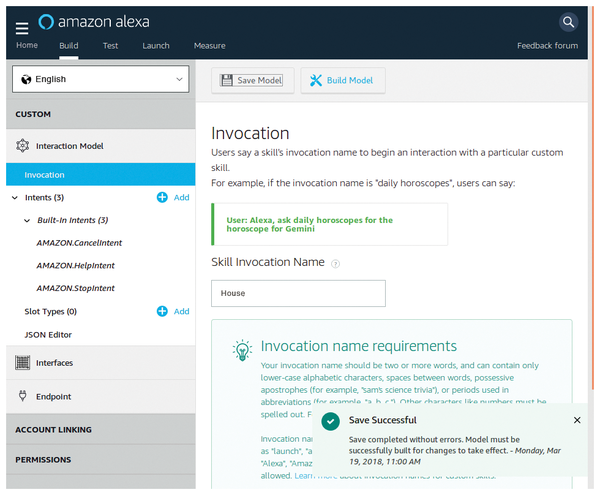Select Interaction Model menu item
The height and width of the screenshot is (495, 600).
point(101,146)
